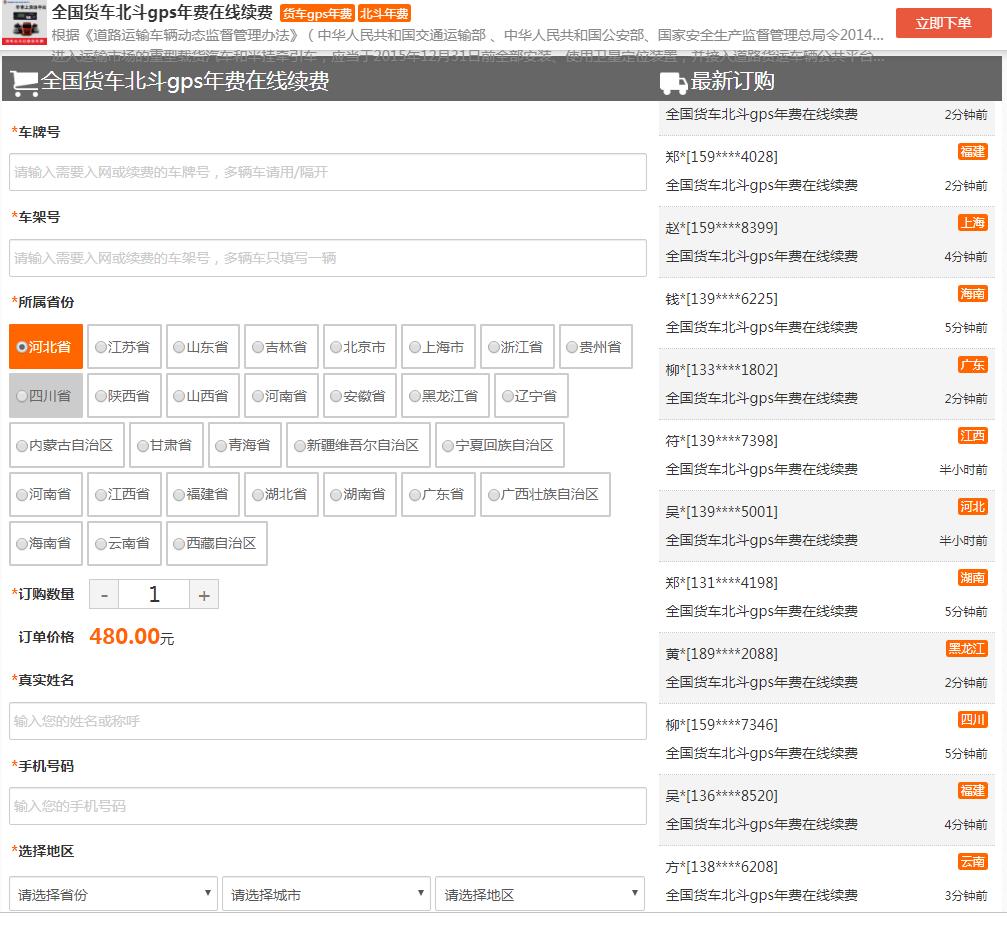Decrease order quantity with minus button
This screenshot has width=1007, height=928.
[x=104, y=595]
